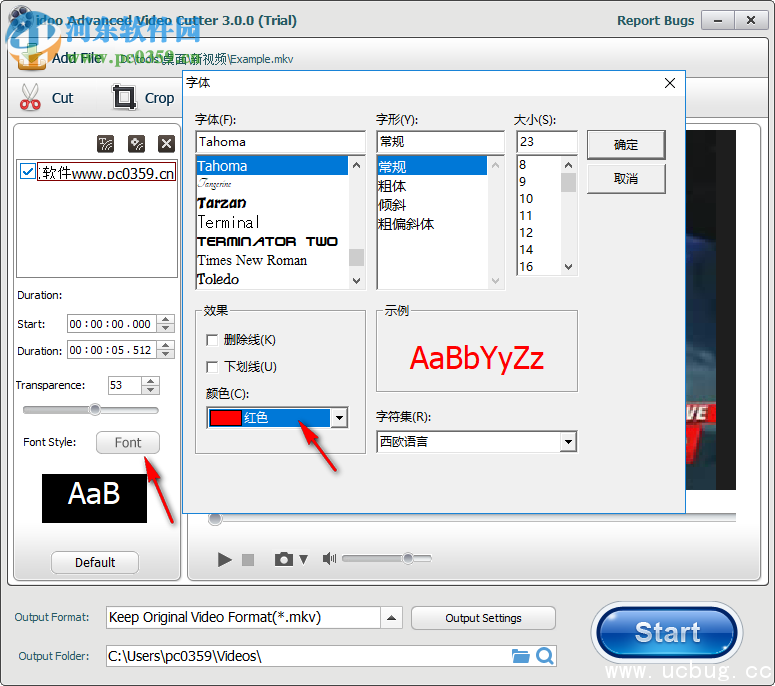Decrease the Duration time stepper
The width and height of the screenshot is (775, 686).
(166, 354)
